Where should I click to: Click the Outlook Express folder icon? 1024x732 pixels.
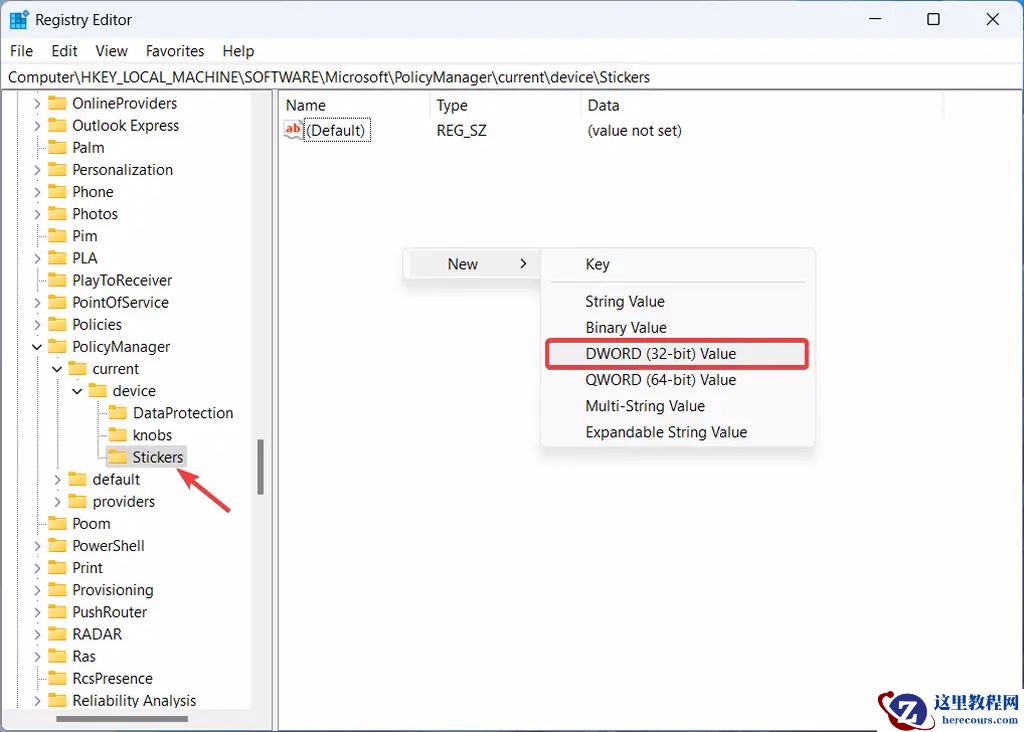[x=57, y=126]
